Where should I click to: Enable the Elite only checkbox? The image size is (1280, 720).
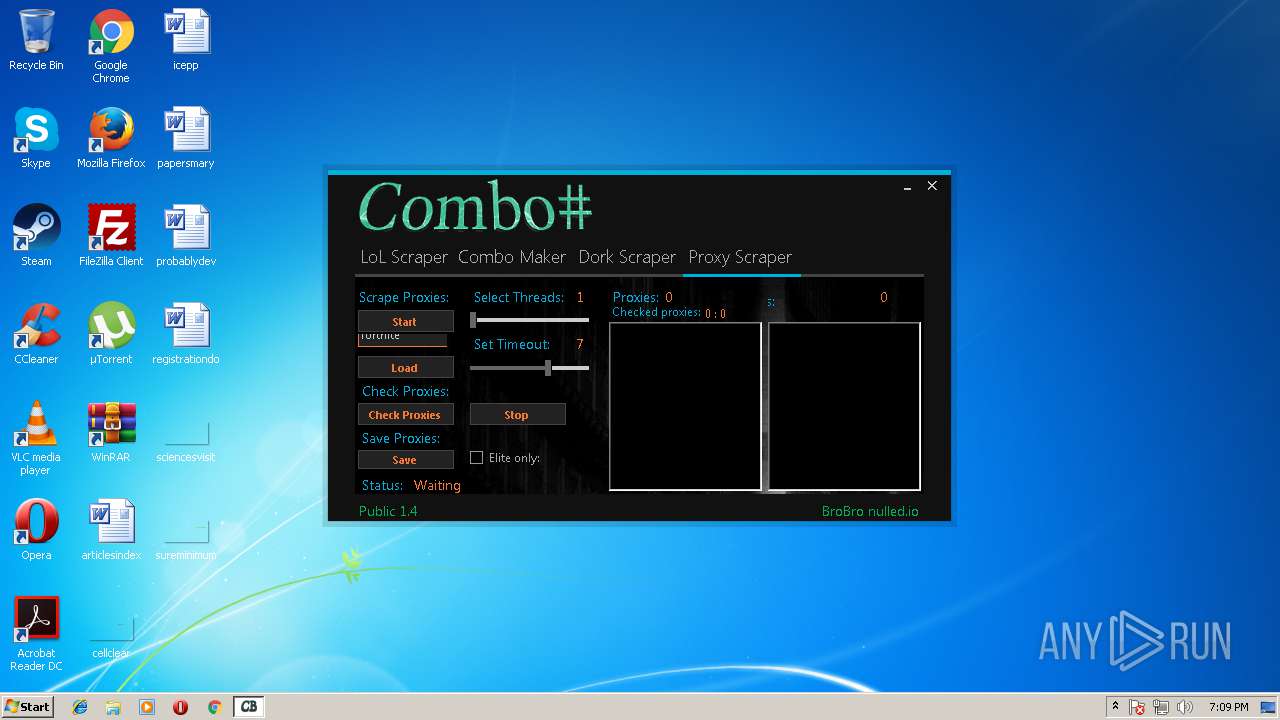(477, 458)
